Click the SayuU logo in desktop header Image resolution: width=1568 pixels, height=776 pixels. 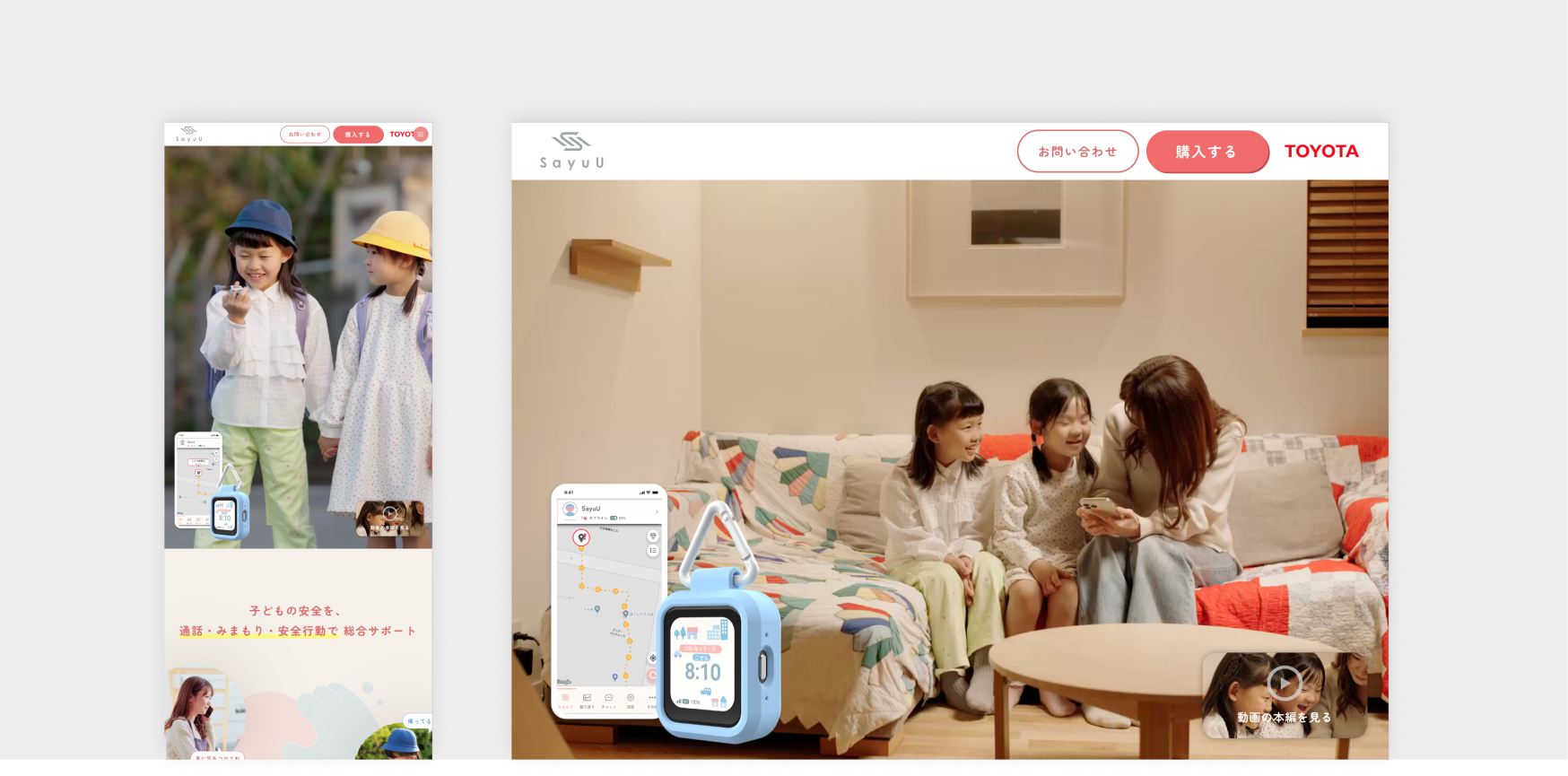click(x=571, y=151)
